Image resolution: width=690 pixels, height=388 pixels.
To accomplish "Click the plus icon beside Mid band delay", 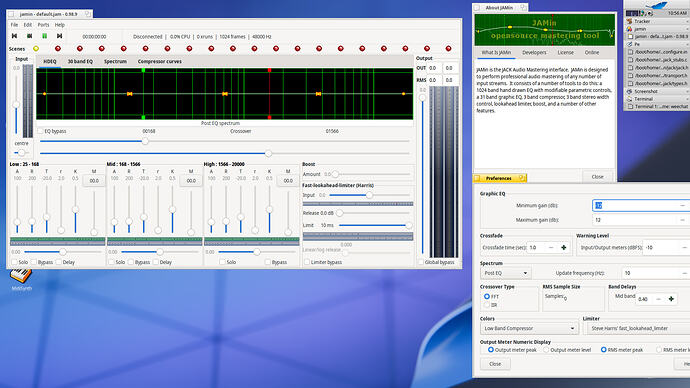I will [671, 299].
